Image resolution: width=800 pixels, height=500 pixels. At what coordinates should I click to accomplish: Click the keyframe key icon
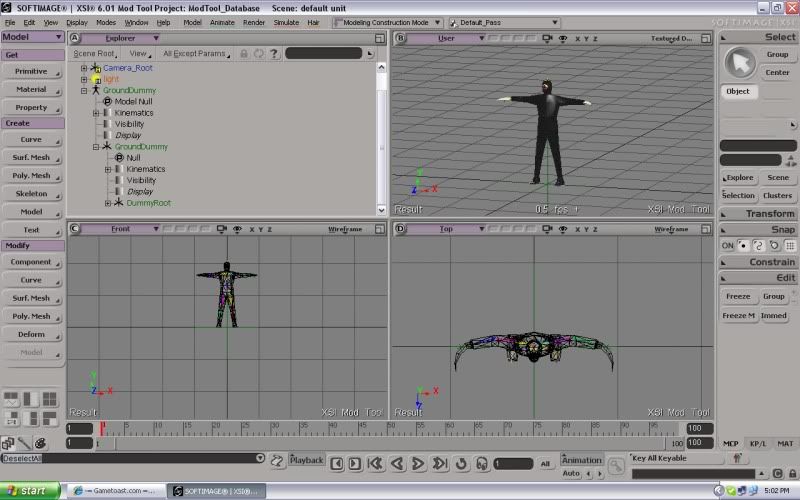(616, 465)
